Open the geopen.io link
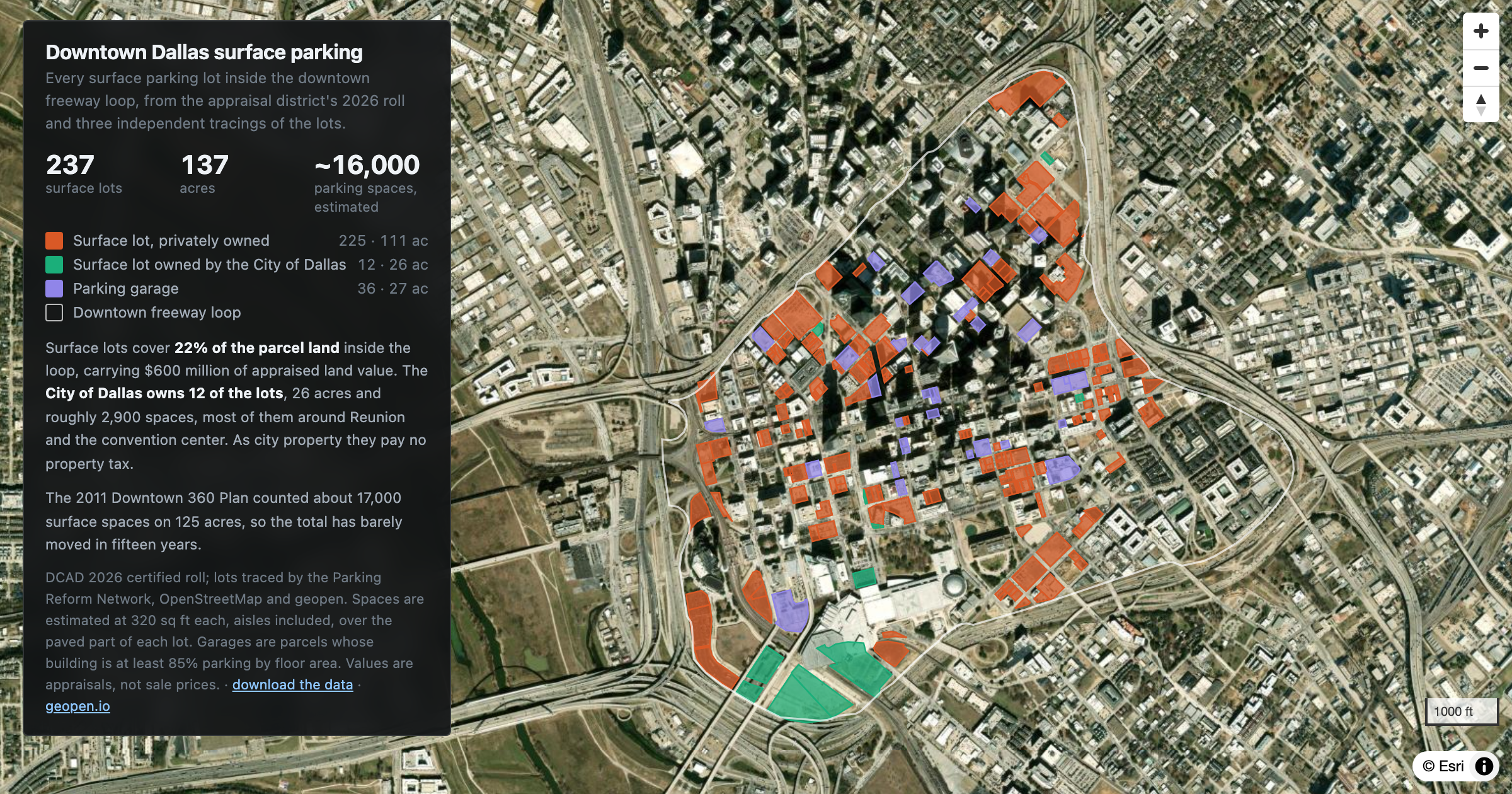Image resolution: width=1512 pixels, height=794 pixels. click(x=77, y=706)
